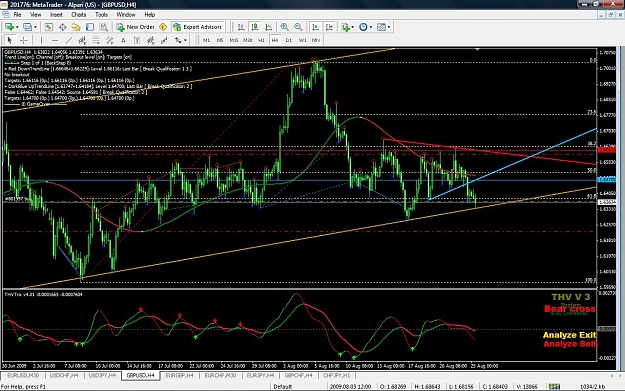
Task: Open the Data Window
Action: coord(63,27)
